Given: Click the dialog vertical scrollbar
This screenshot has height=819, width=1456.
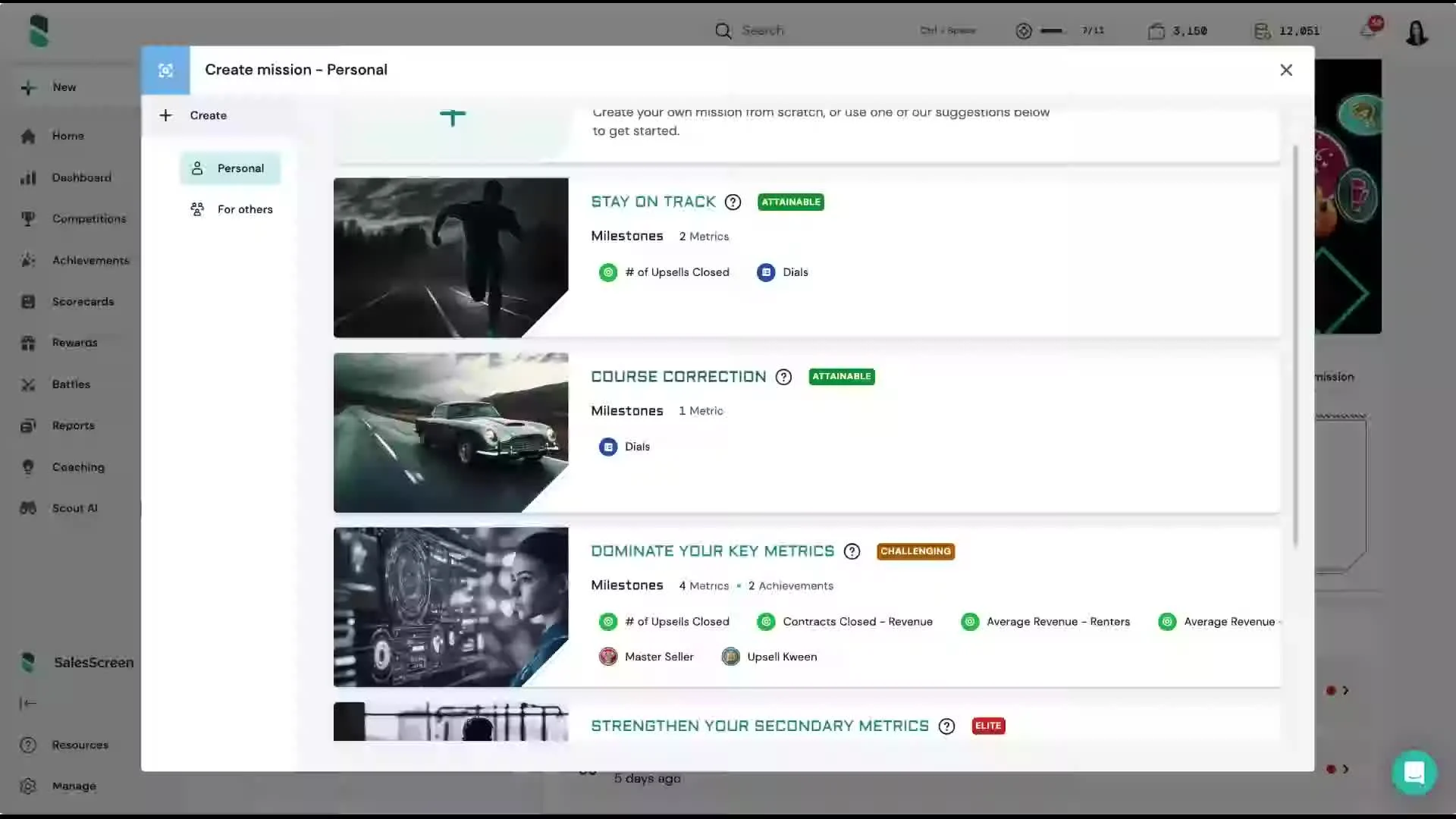Looking at the screenshot, I should click(1295, 345).
